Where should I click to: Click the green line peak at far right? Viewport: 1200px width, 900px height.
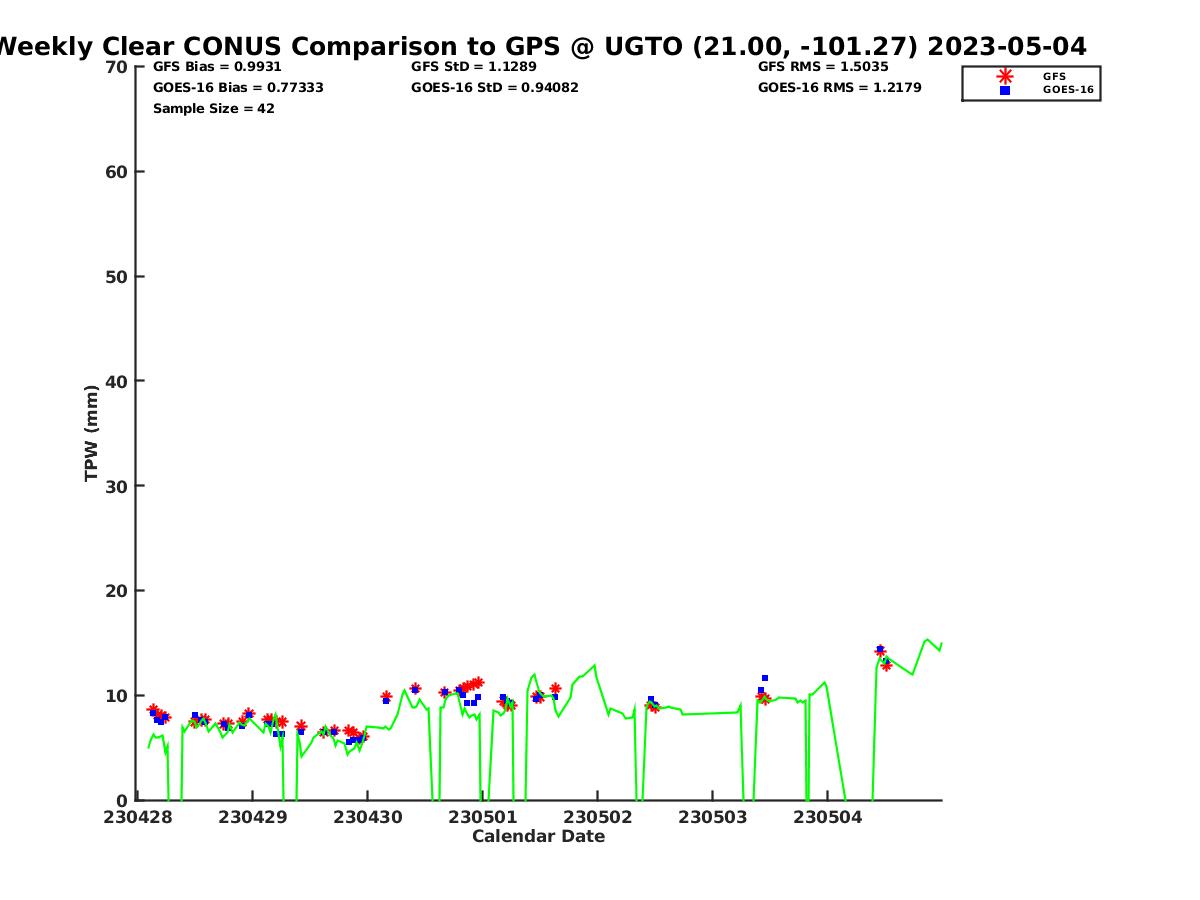coord(927,639)
